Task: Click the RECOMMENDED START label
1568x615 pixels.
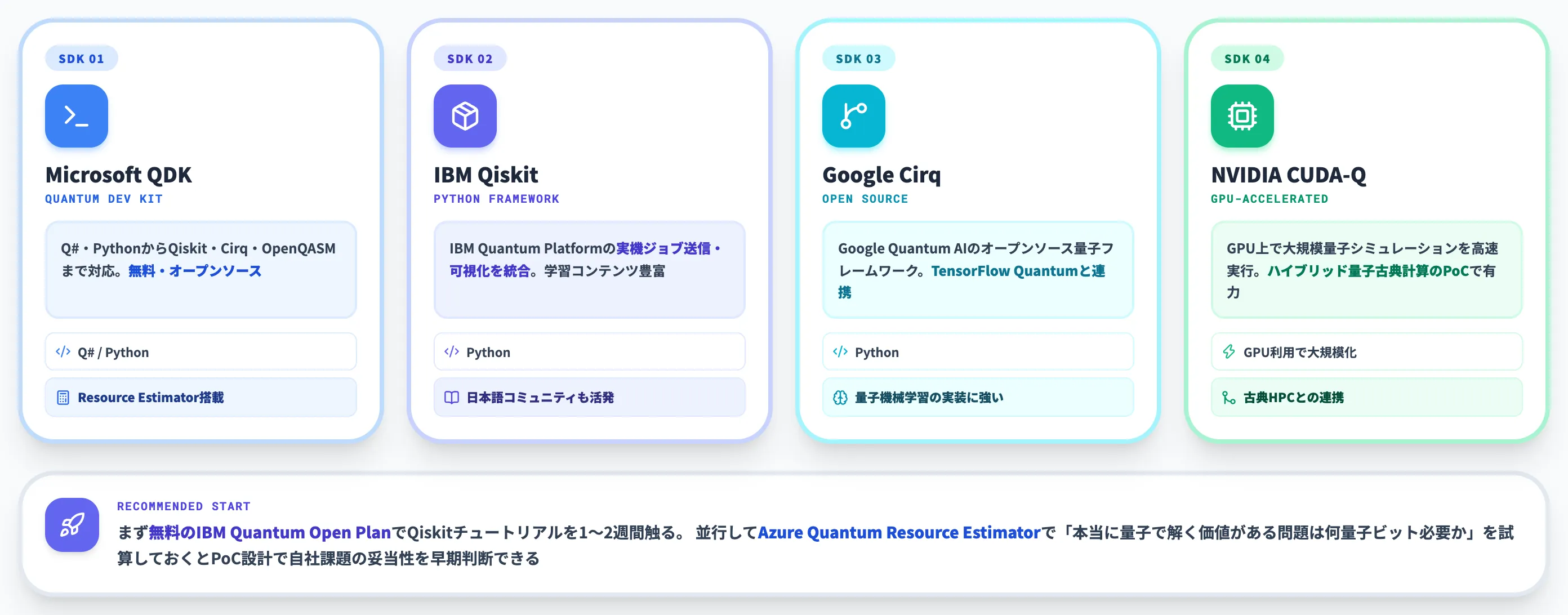Action: [x=184, y=506]
